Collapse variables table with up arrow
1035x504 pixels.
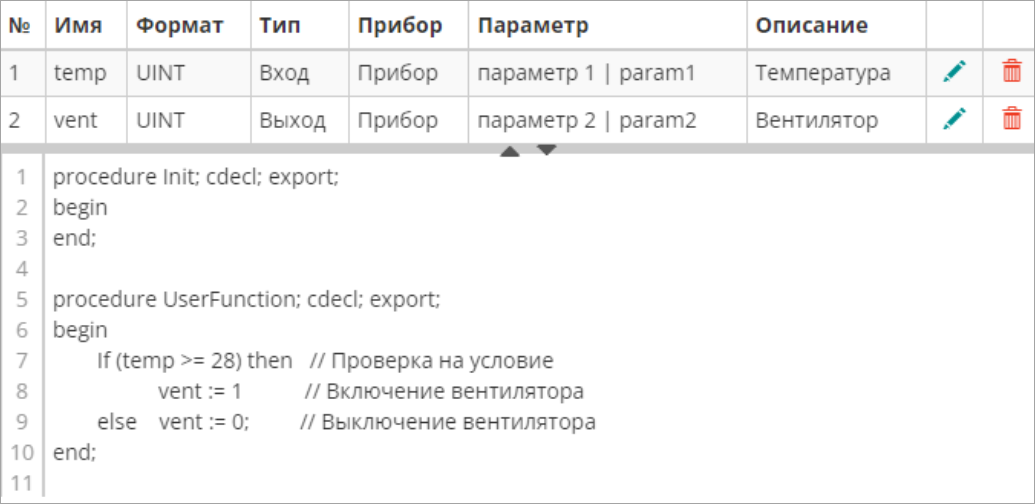[x=509, y=152]
